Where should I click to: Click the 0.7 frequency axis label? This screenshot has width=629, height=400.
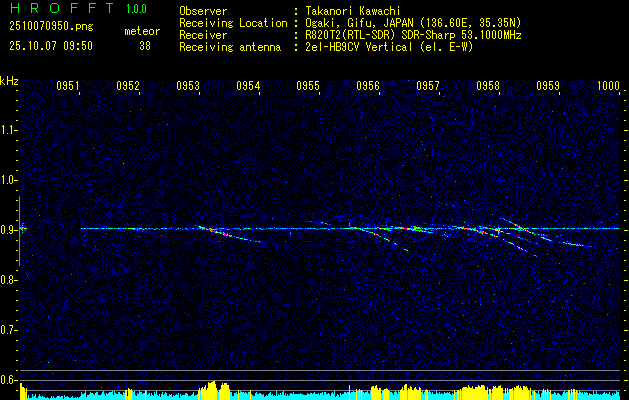pos(9,330)
